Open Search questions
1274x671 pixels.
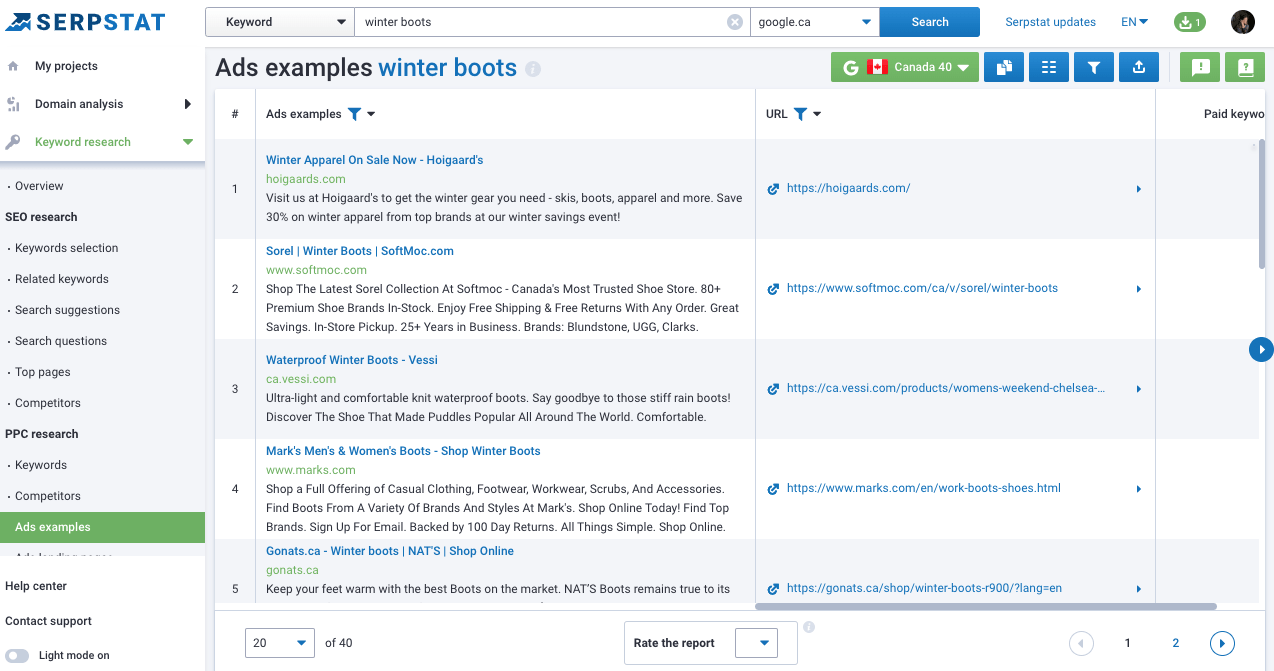point(61,341)
